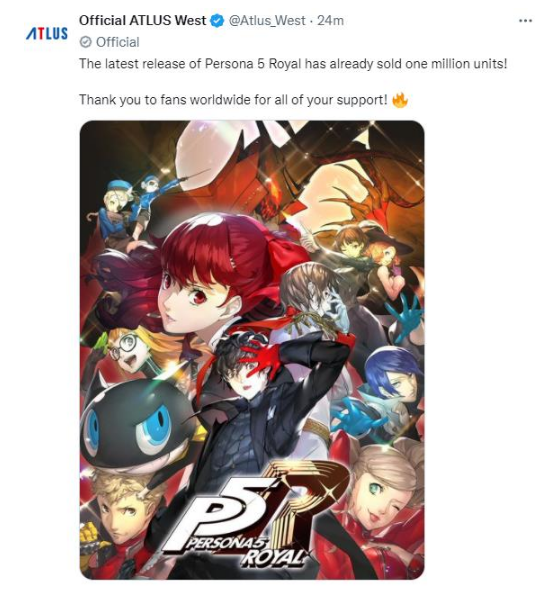Click the ATLUS logo profile avatar
This screenshot has height=589, width=543.
[47, 33]
